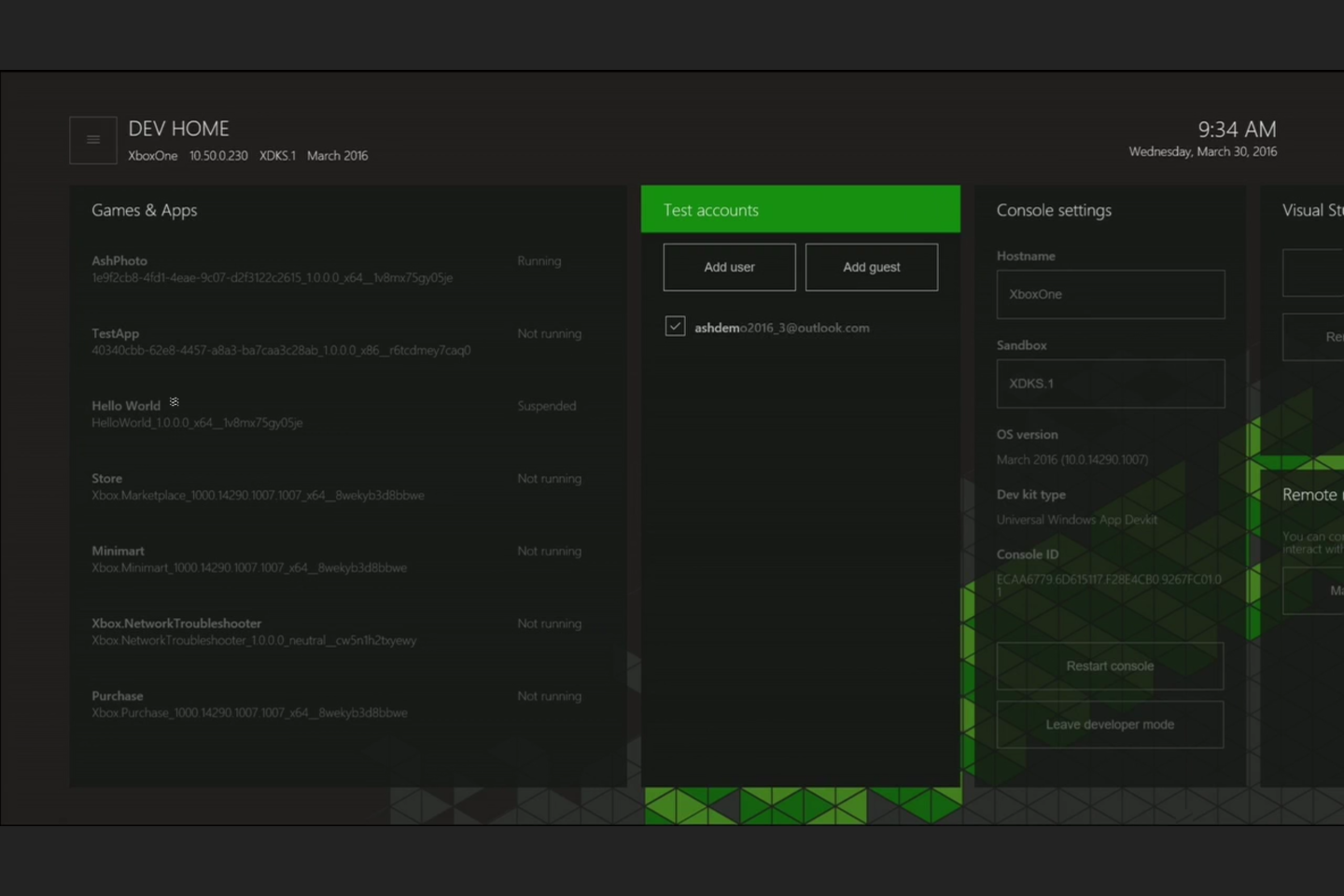Click the Sandbox field showing XDKS.1
1344x896 pixels.
click(x=1110, y=384)
